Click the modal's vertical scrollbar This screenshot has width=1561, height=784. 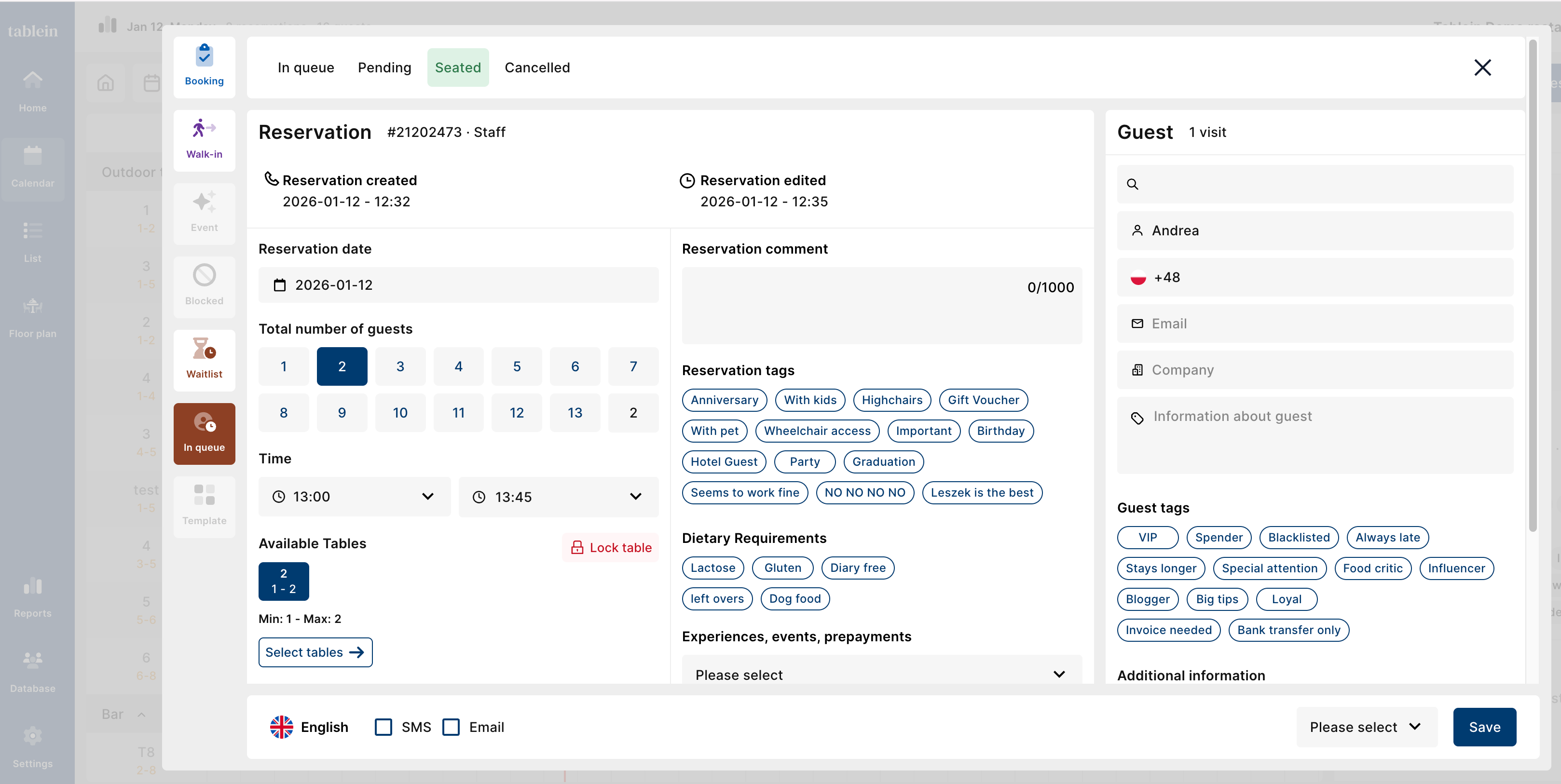coord(1533,285)
